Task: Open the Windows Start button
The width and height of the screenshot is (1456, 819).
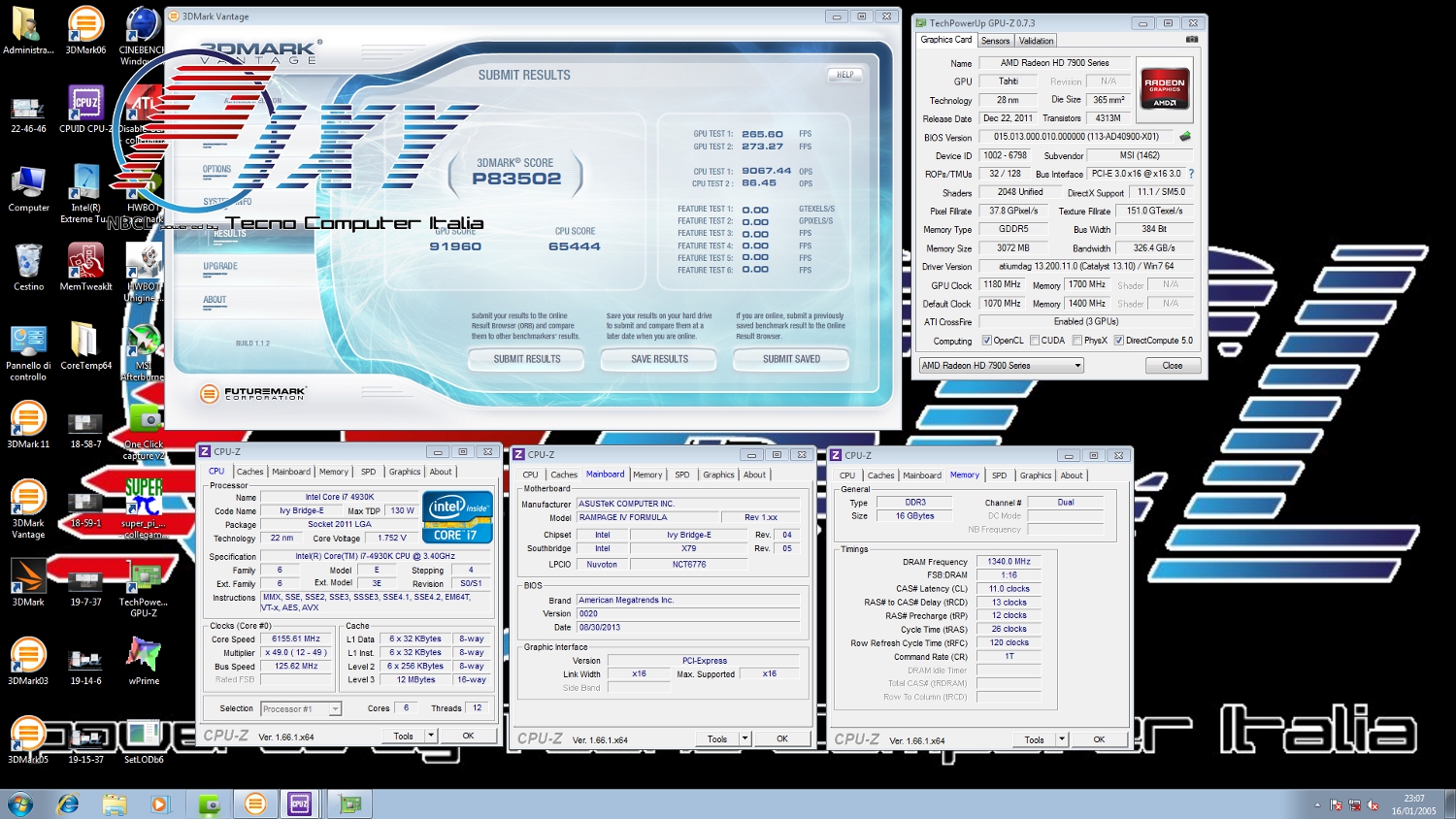Action: [x=19, y=803]
